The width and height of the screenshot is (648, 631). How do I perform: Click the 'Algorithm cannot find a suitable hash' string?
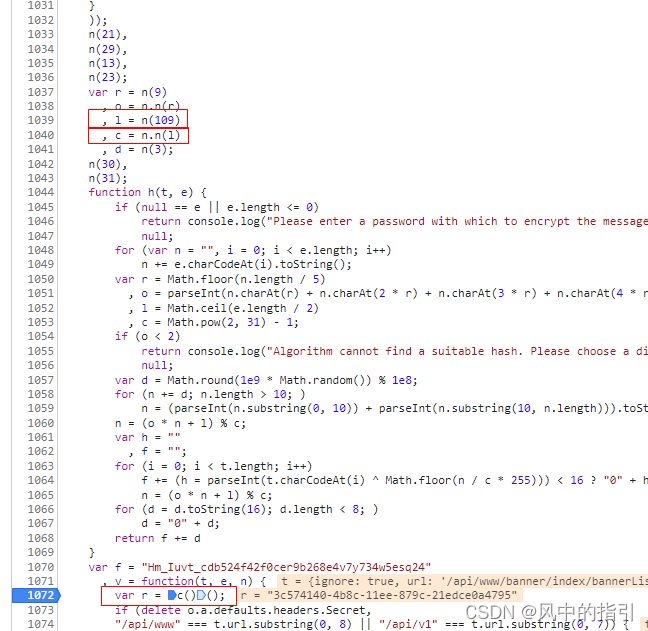click(457, 351)
